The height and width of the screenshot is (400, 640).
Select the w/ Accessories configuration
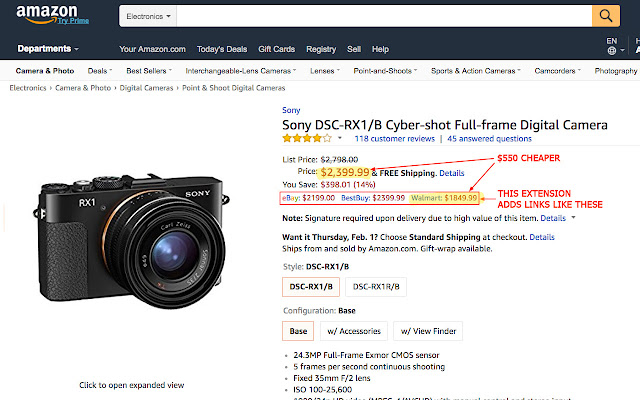click(x=354, y=331)
